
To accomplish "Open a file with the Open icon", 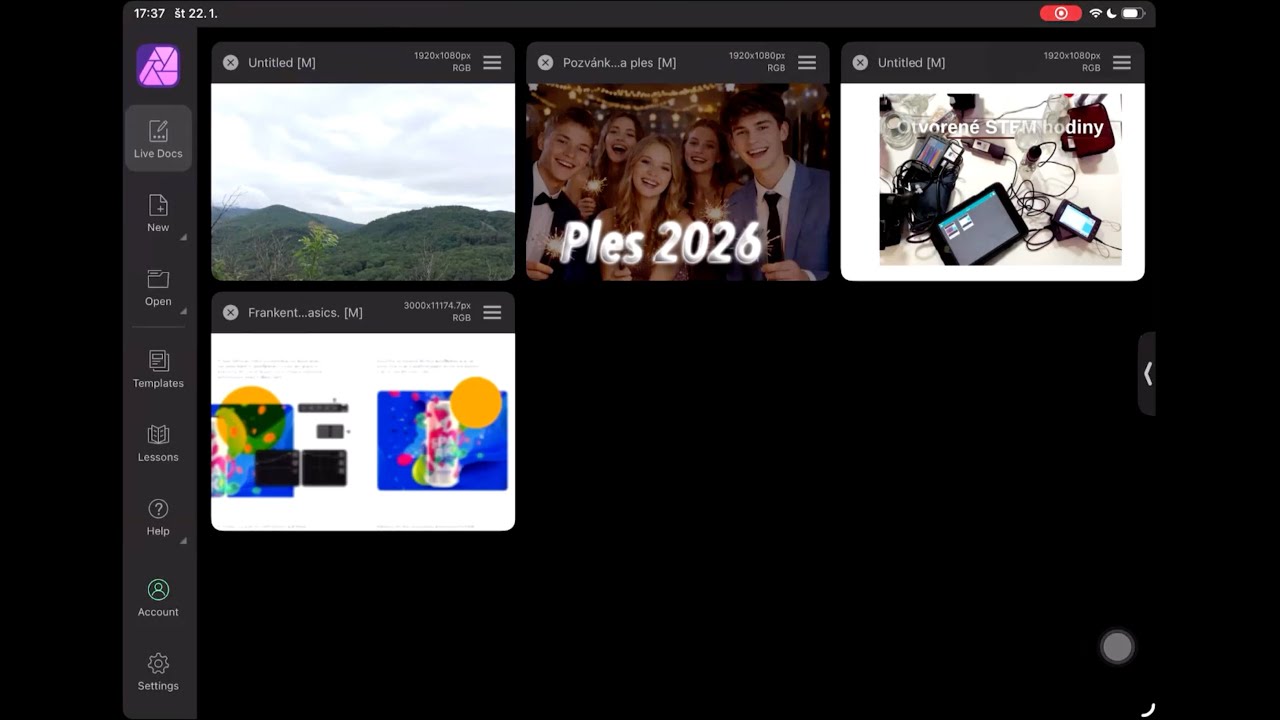I will point(158,287).
